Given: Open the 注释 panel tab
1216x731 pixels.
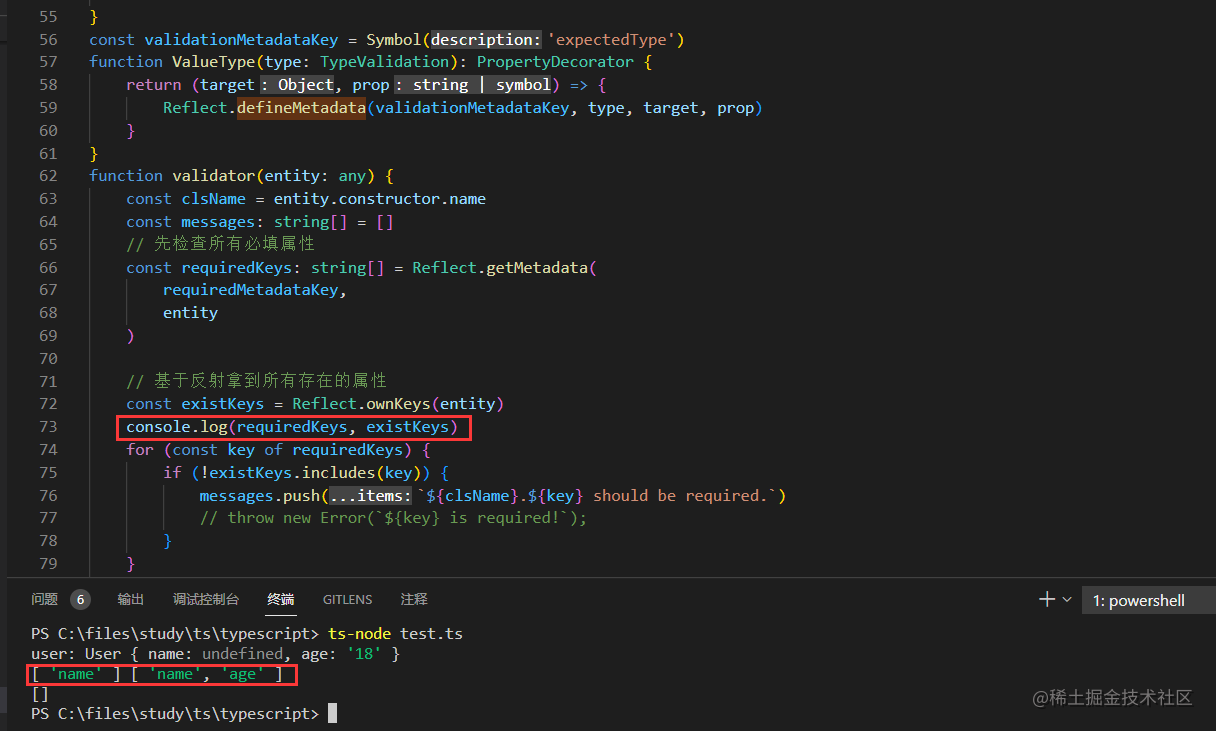Looking at the screenshot, I should point(414,599).
